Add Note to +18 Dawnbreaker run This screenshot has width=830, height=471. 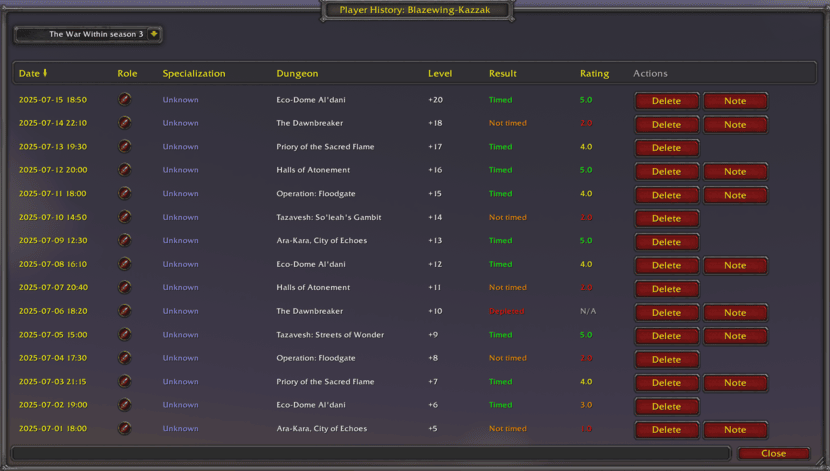[x=735, y=124]
